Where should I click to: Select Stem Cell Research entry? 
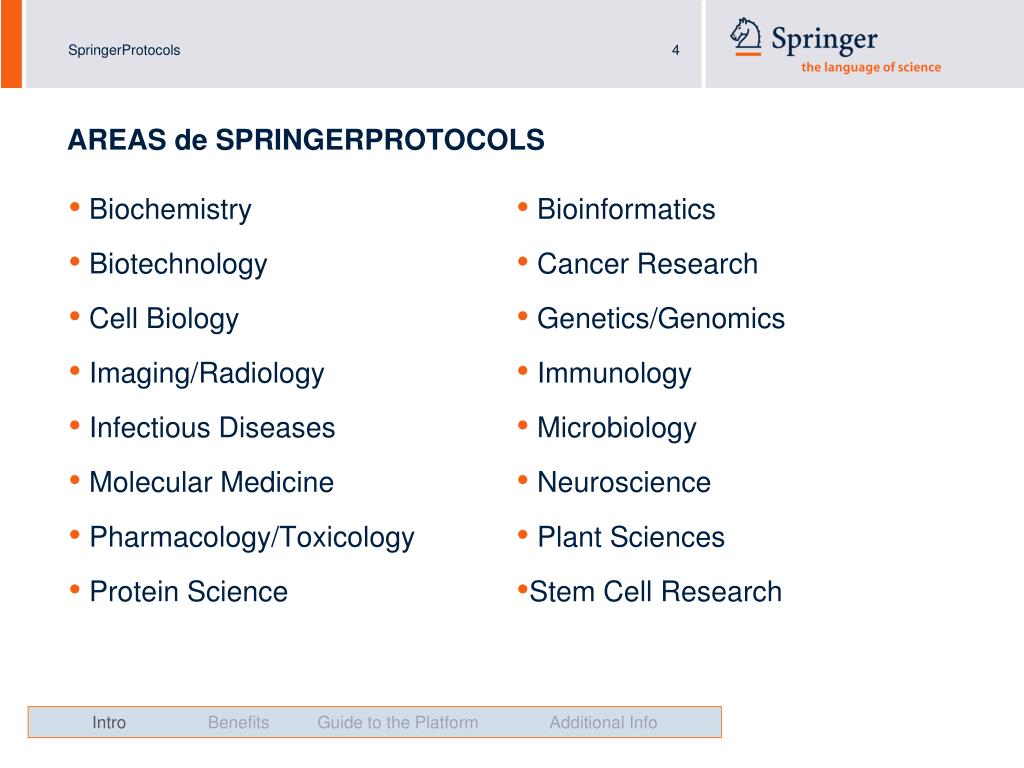[x=655, y=592]
